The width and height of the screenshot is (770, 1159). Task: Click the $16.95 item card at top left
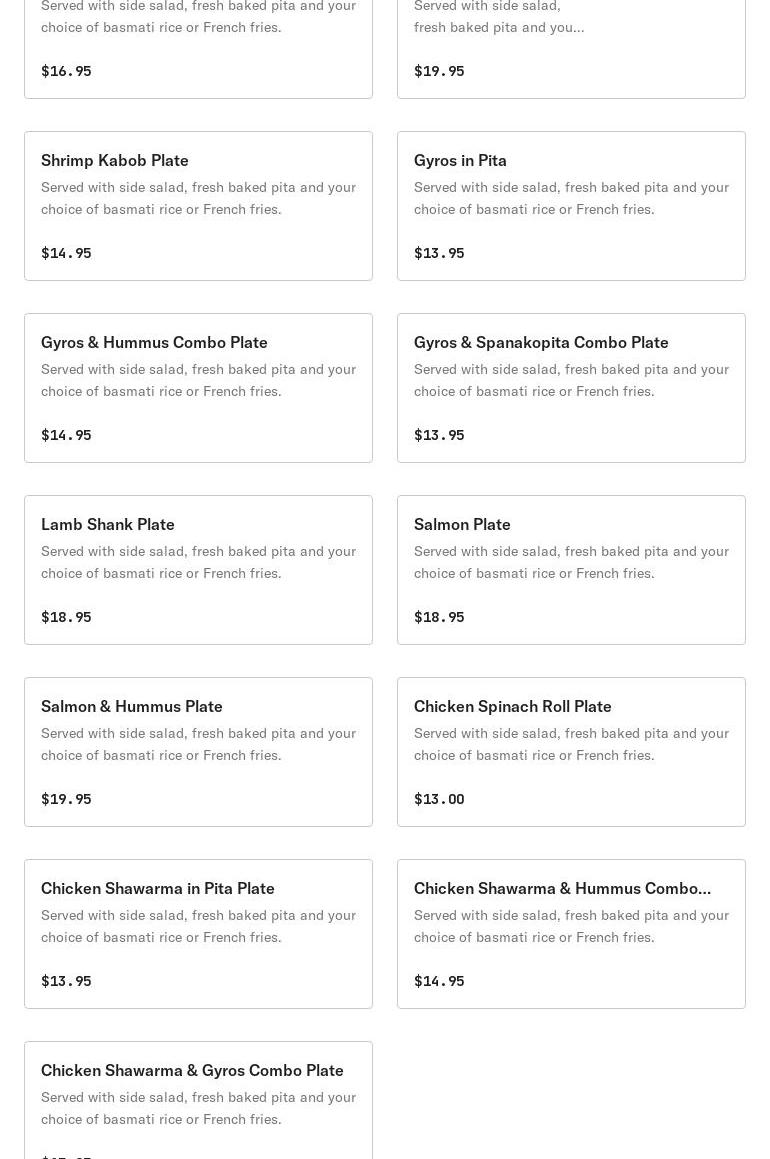coord(198,49)
